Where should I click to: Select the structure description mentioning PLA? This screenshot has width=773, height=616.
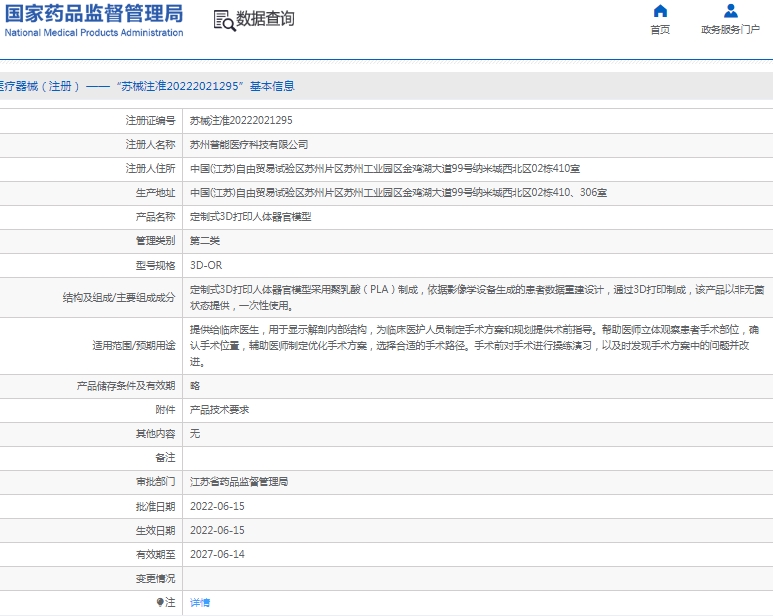[477, 298]
